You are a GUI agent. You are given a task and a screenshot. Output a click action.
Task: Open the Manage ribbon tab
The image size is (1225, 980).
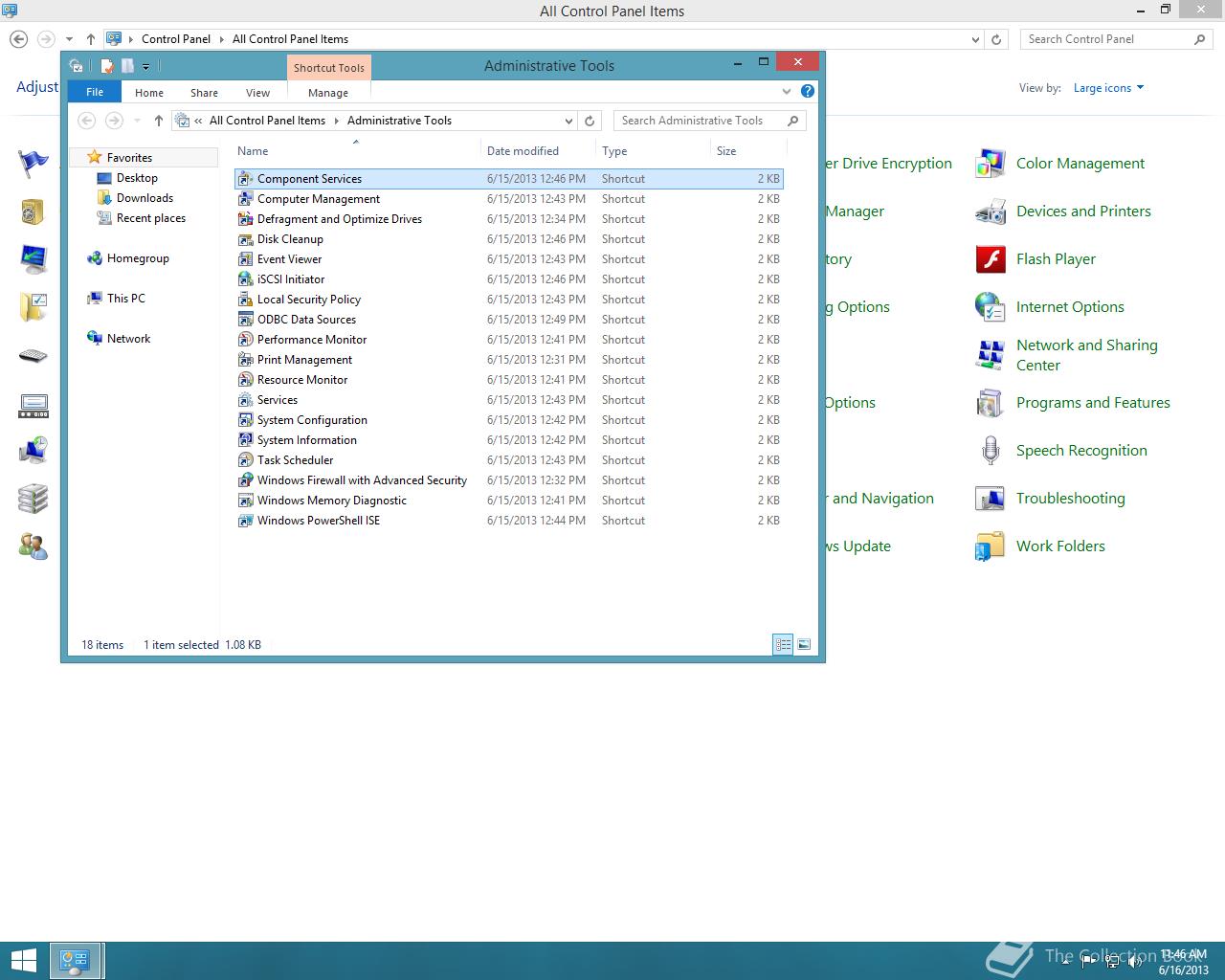coord(328,93)
